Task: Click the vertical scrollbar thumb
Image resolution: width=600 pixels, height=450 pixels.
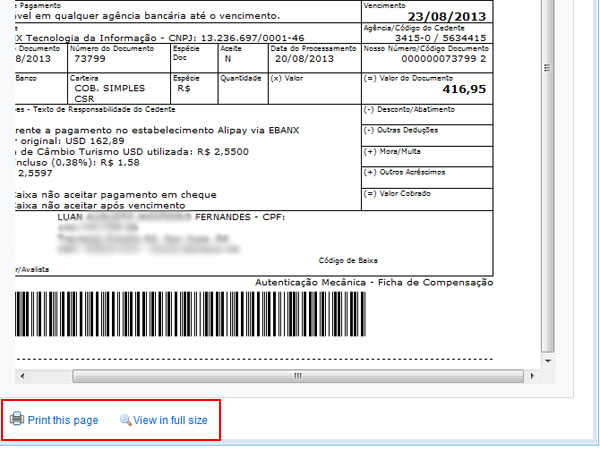Action: click(x=548, y=176)
